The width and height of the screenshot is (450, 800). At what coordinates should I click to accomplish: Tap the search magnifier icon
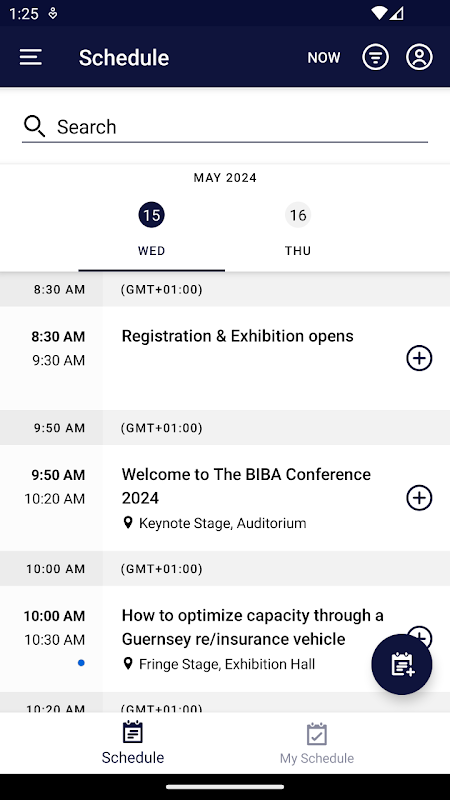pyautogui.click(x=34, y=126)
